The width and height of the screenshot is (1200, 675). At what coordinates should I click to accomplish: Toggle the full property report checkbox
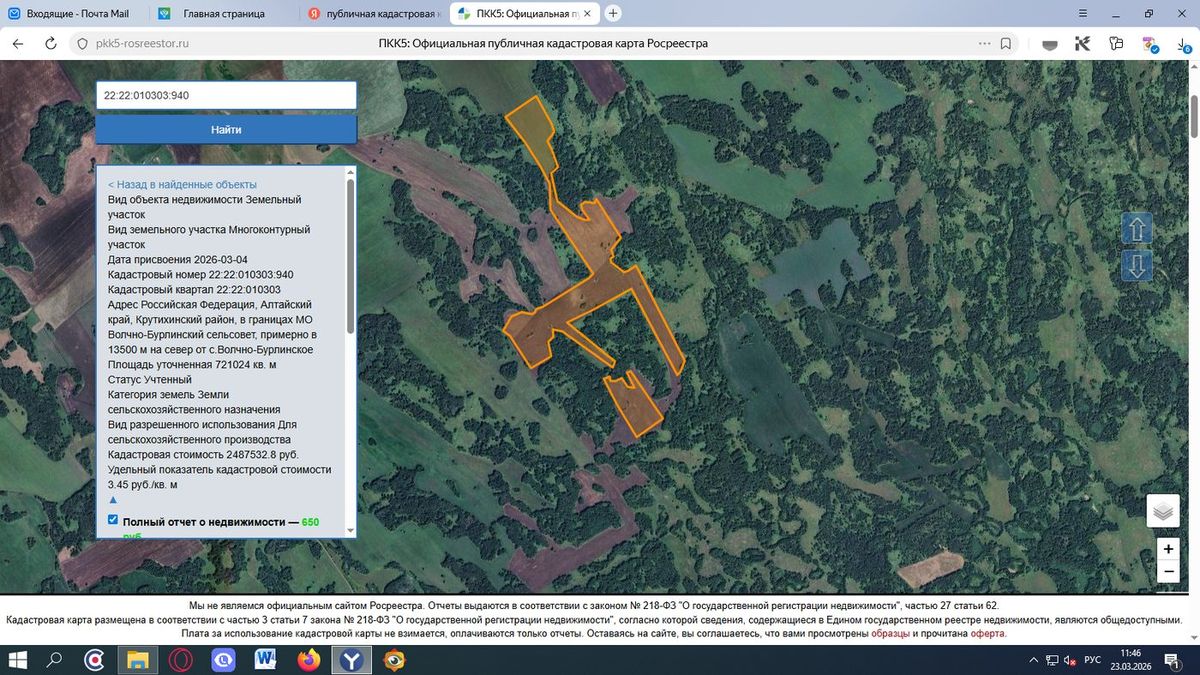coord(113,520)
